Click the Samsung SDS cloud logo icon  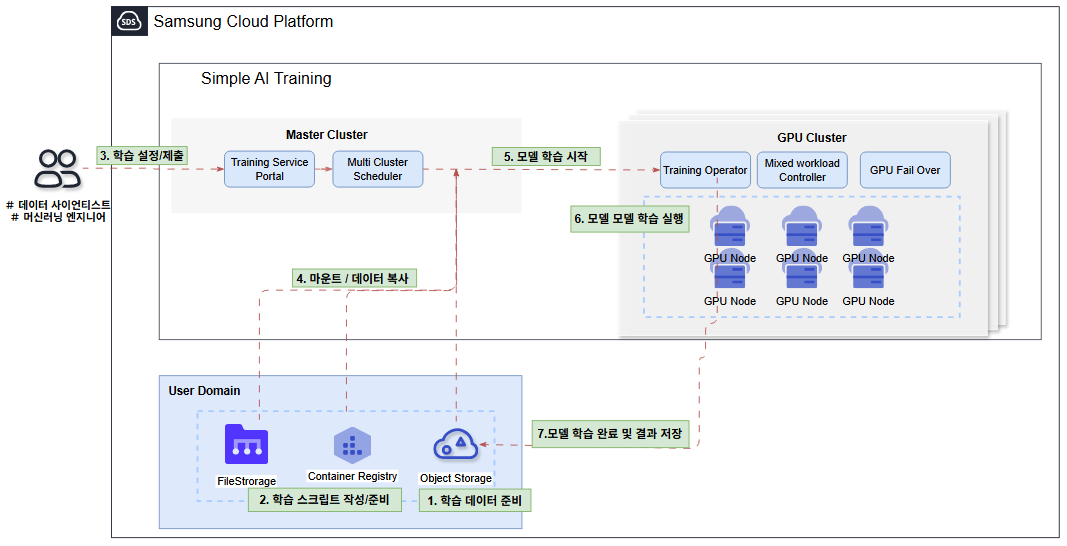click(129, 21)
